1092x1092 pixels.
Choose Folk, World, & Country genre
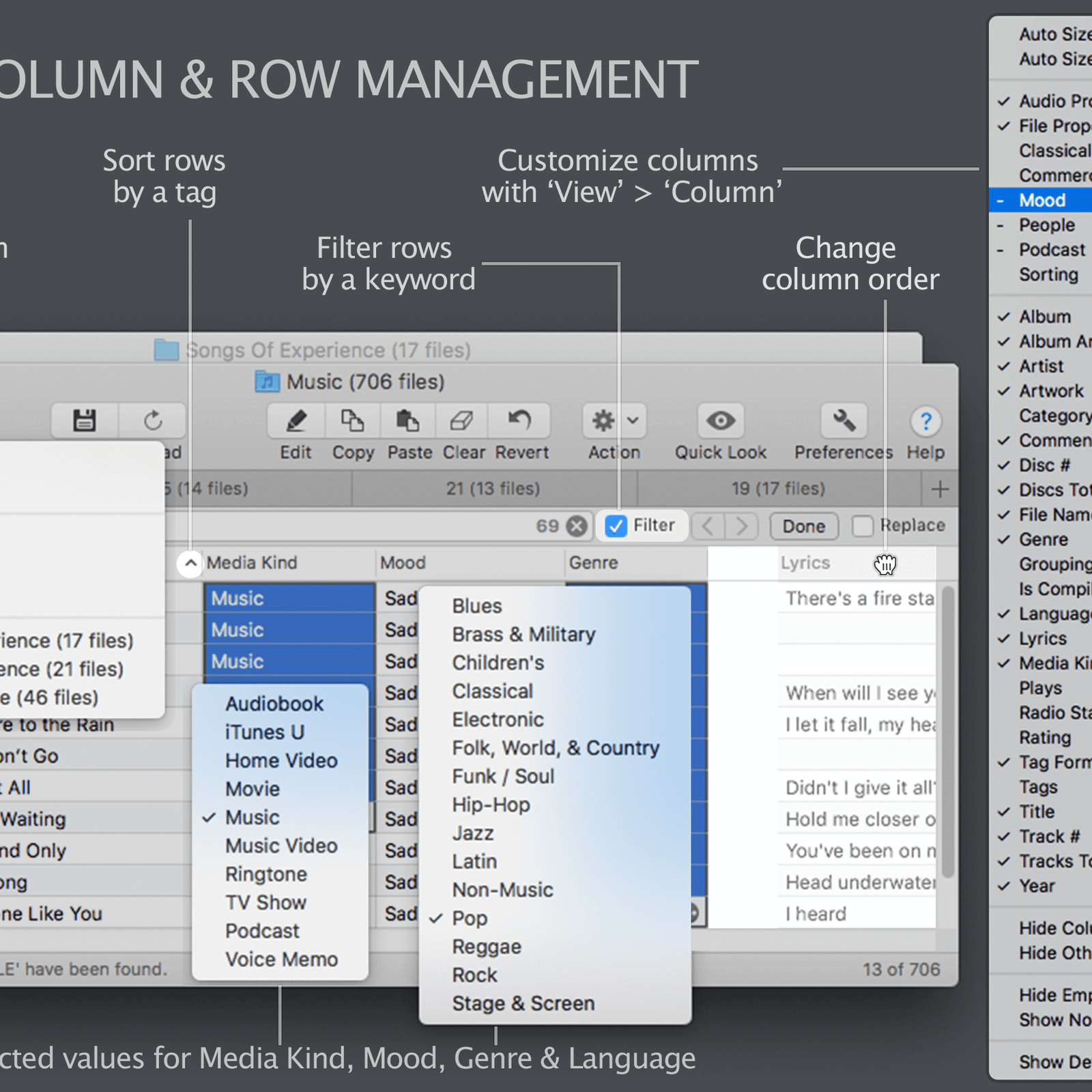click(x=555, y=748)
